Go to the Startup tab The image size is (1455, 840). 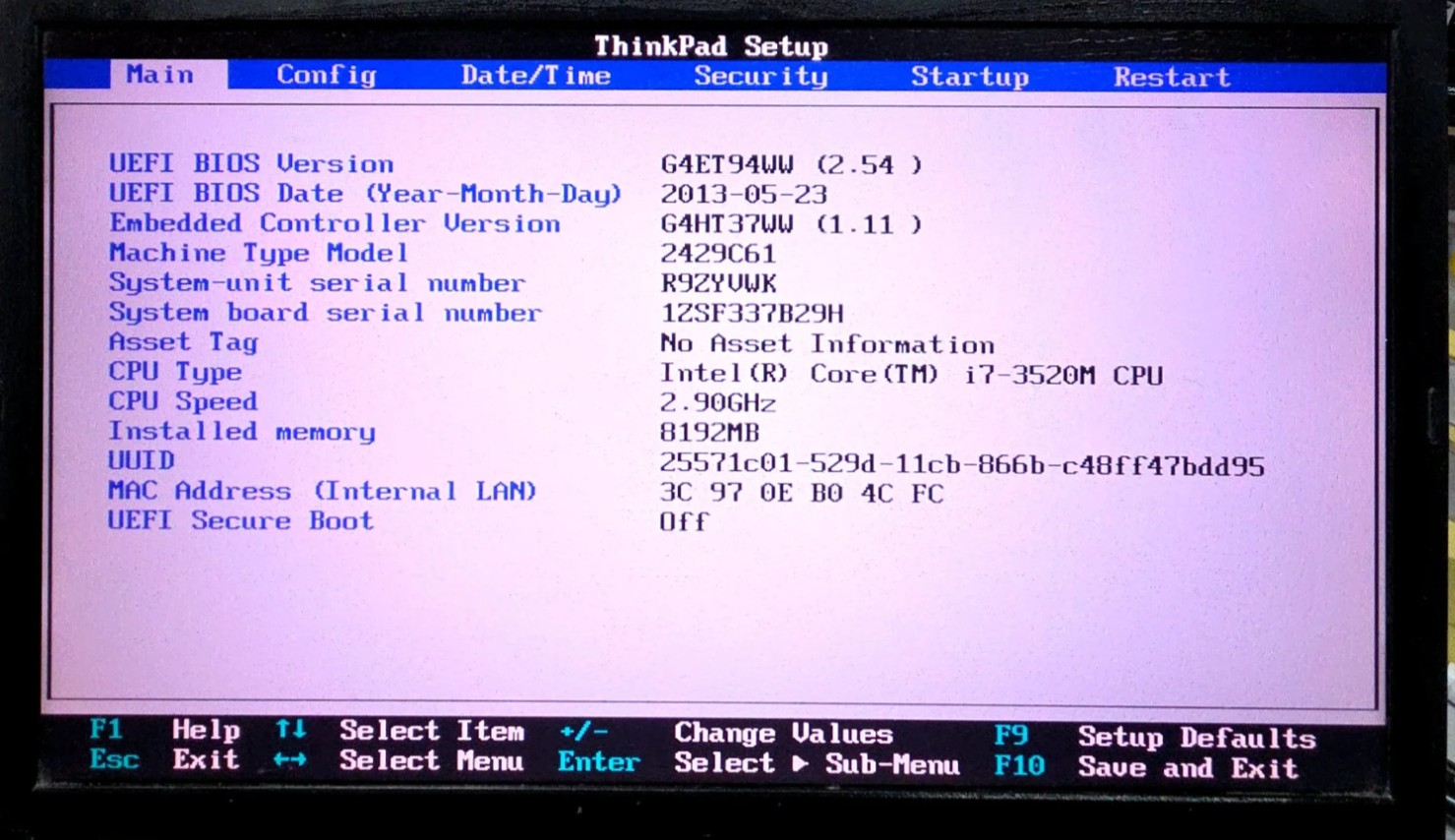click(969, 77)
